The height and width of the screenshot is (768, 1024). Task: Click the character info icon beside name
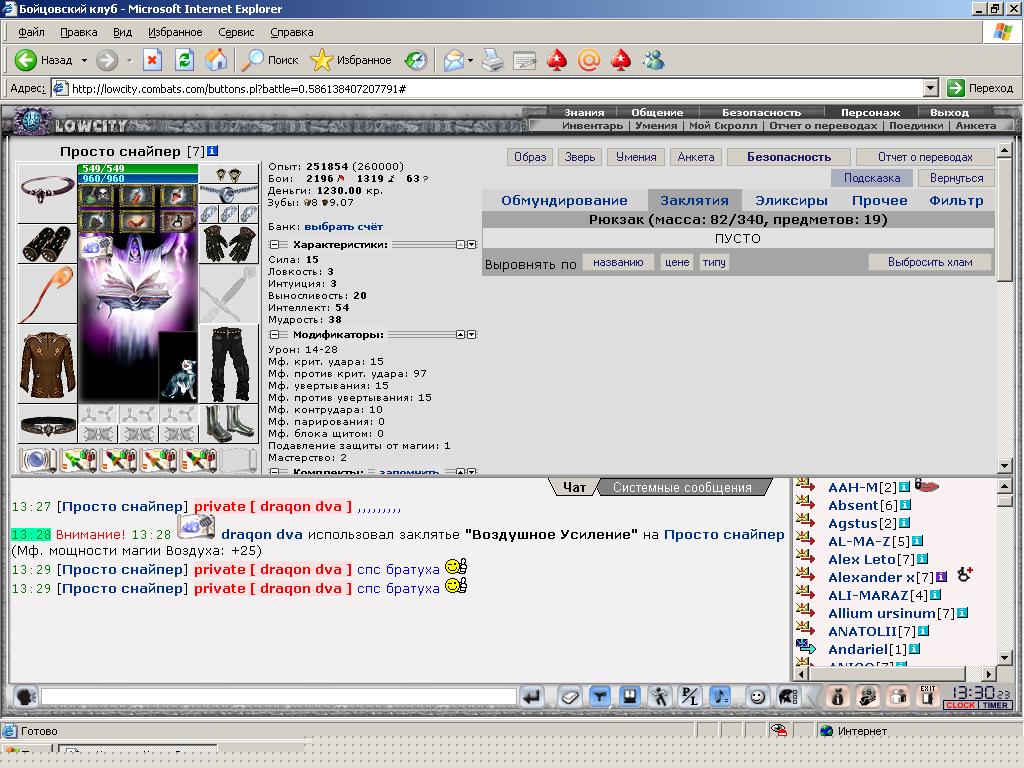coord(213,151)
